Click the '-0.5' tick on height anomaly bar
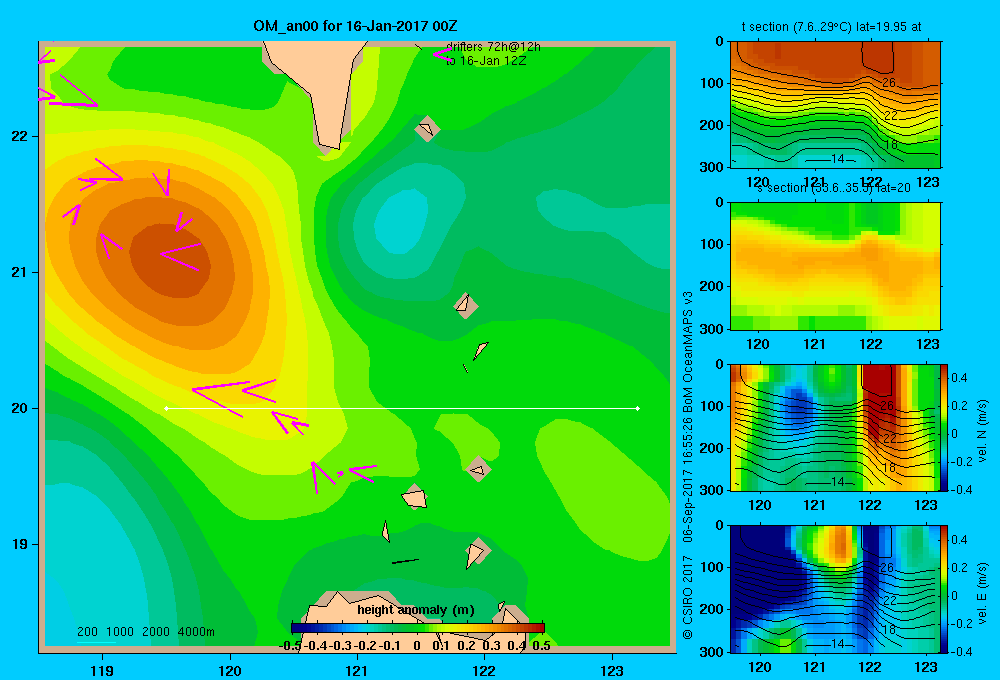 click(290, 646)
